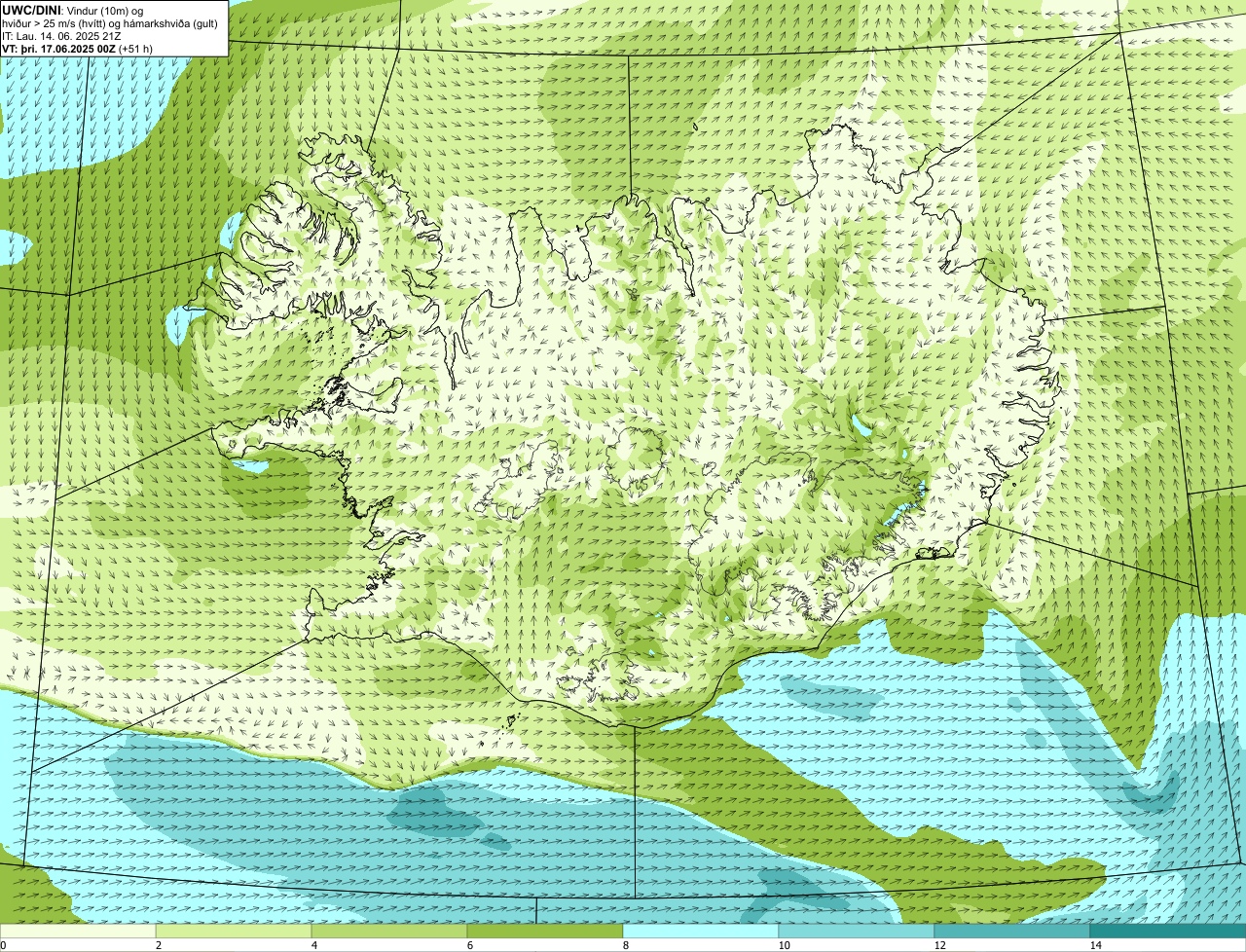Click the darkest teal swatch above 14 m/s

pos(1168,932)
